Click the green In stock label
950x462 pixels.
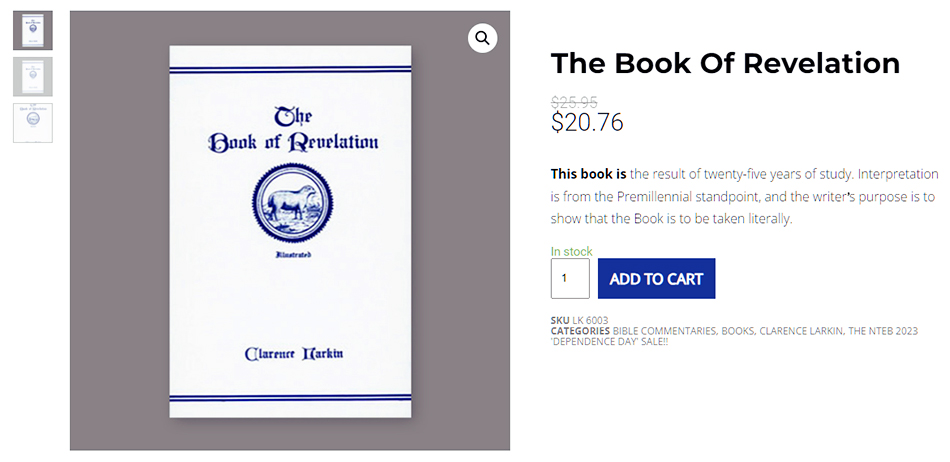point(571,252)
